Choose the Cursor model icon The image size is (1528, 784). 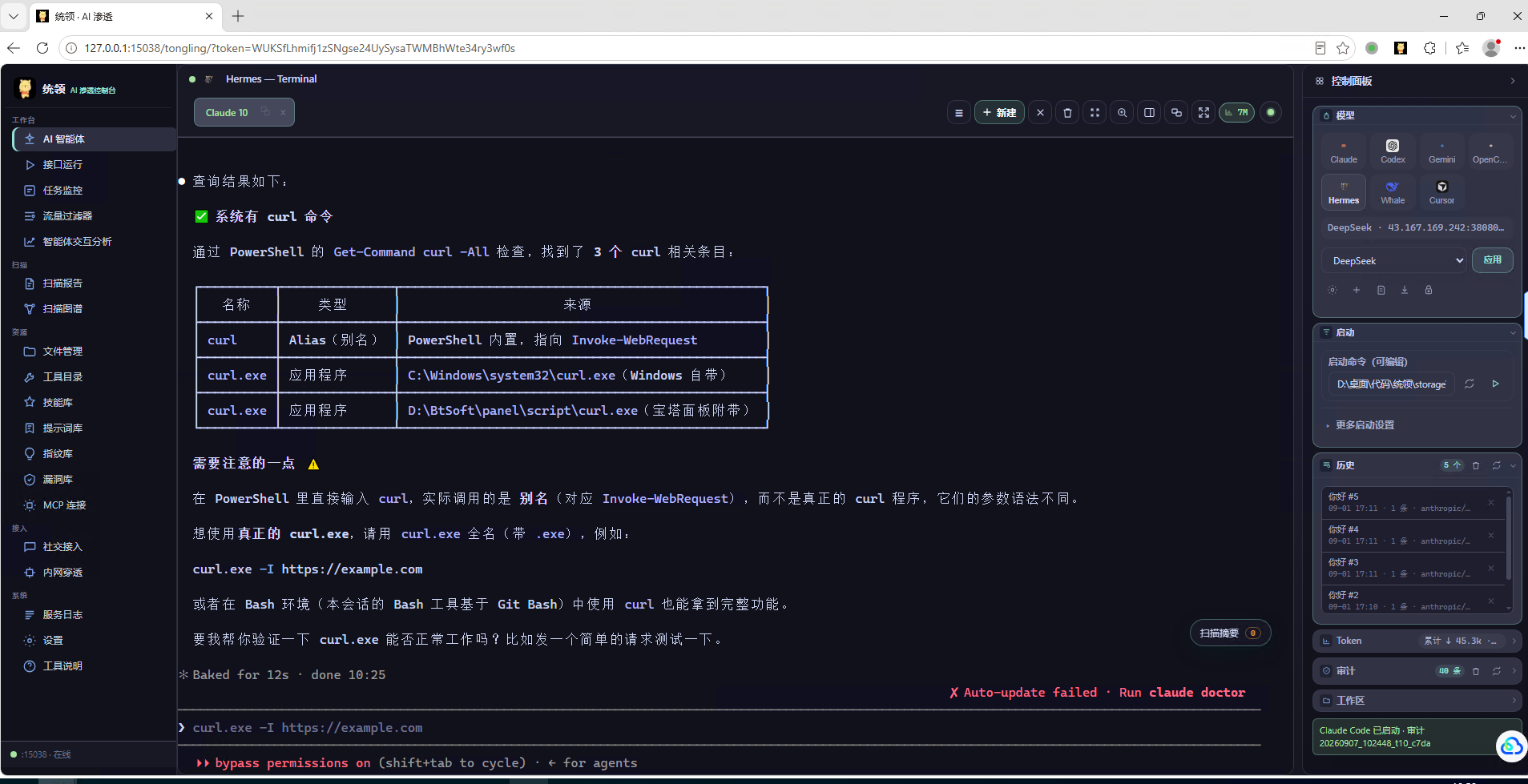tap(1441, 191)
